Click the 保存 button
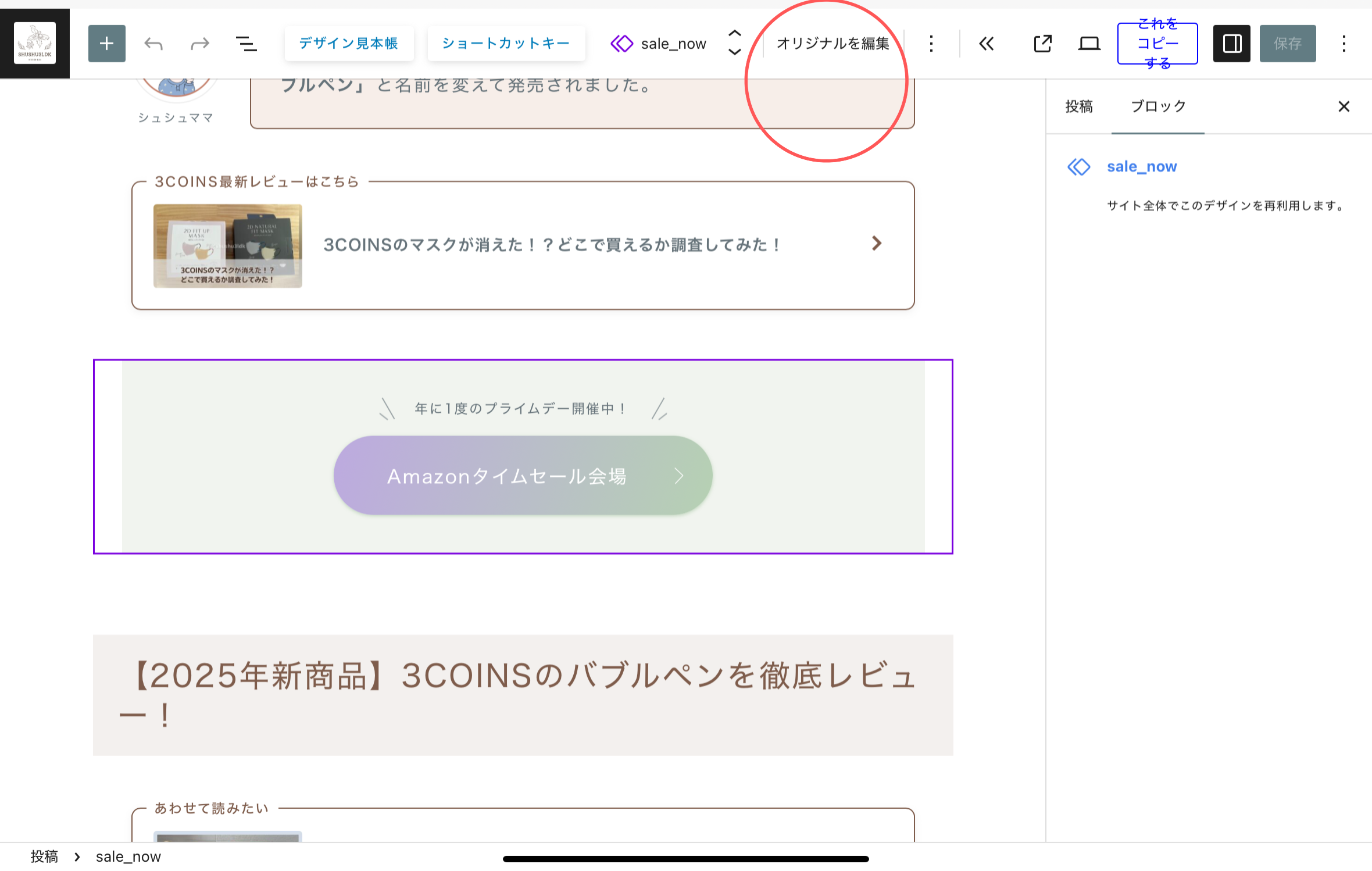 [x=1288, y=44]
